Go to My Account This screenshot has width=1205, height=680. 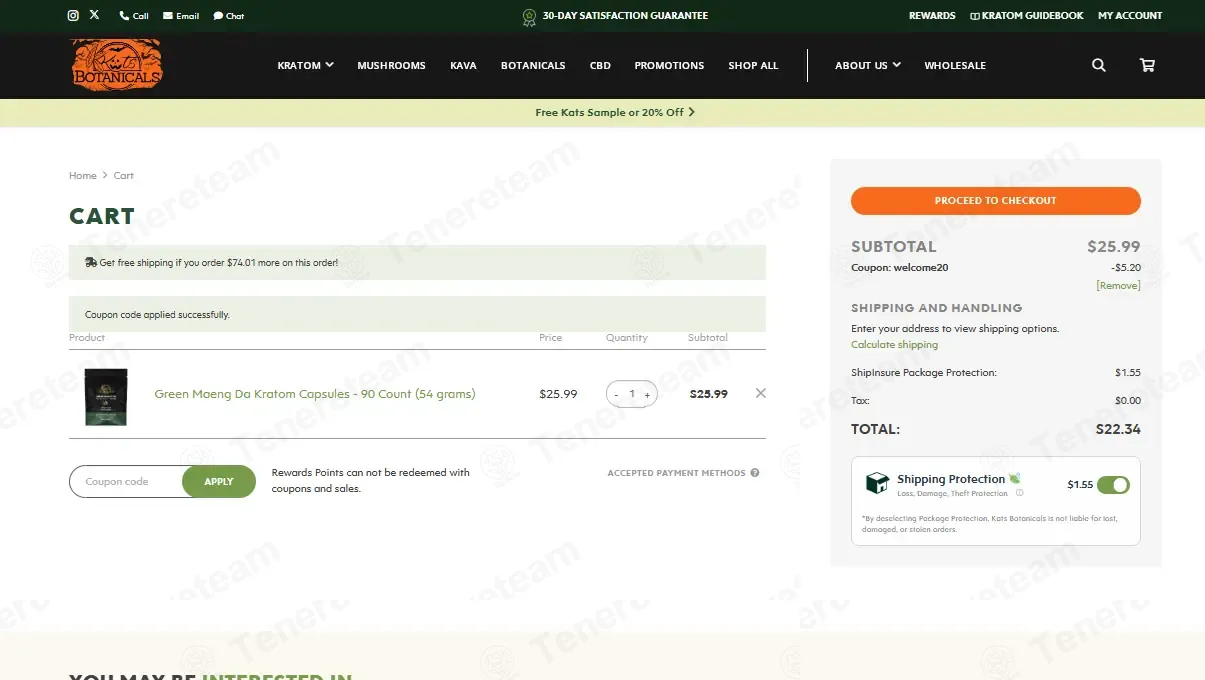coord(1130,16)
